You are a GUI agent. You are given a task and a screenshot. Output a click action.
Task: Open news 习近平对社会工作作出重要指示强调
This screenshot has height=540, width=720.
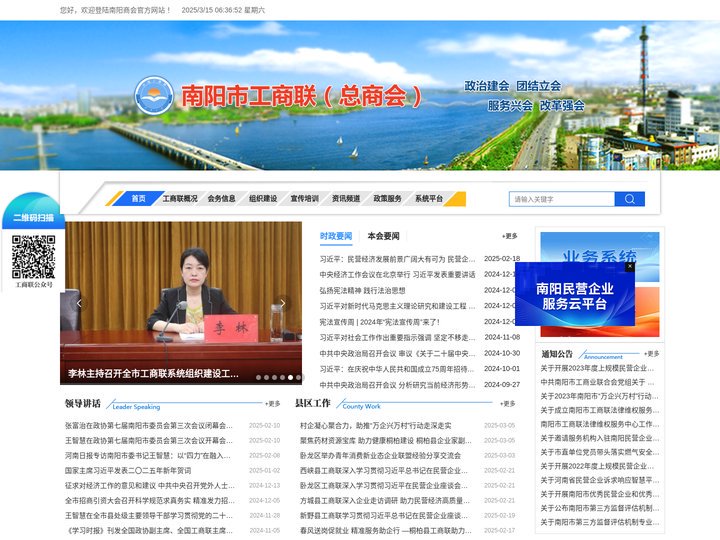[x=397, y=338]
